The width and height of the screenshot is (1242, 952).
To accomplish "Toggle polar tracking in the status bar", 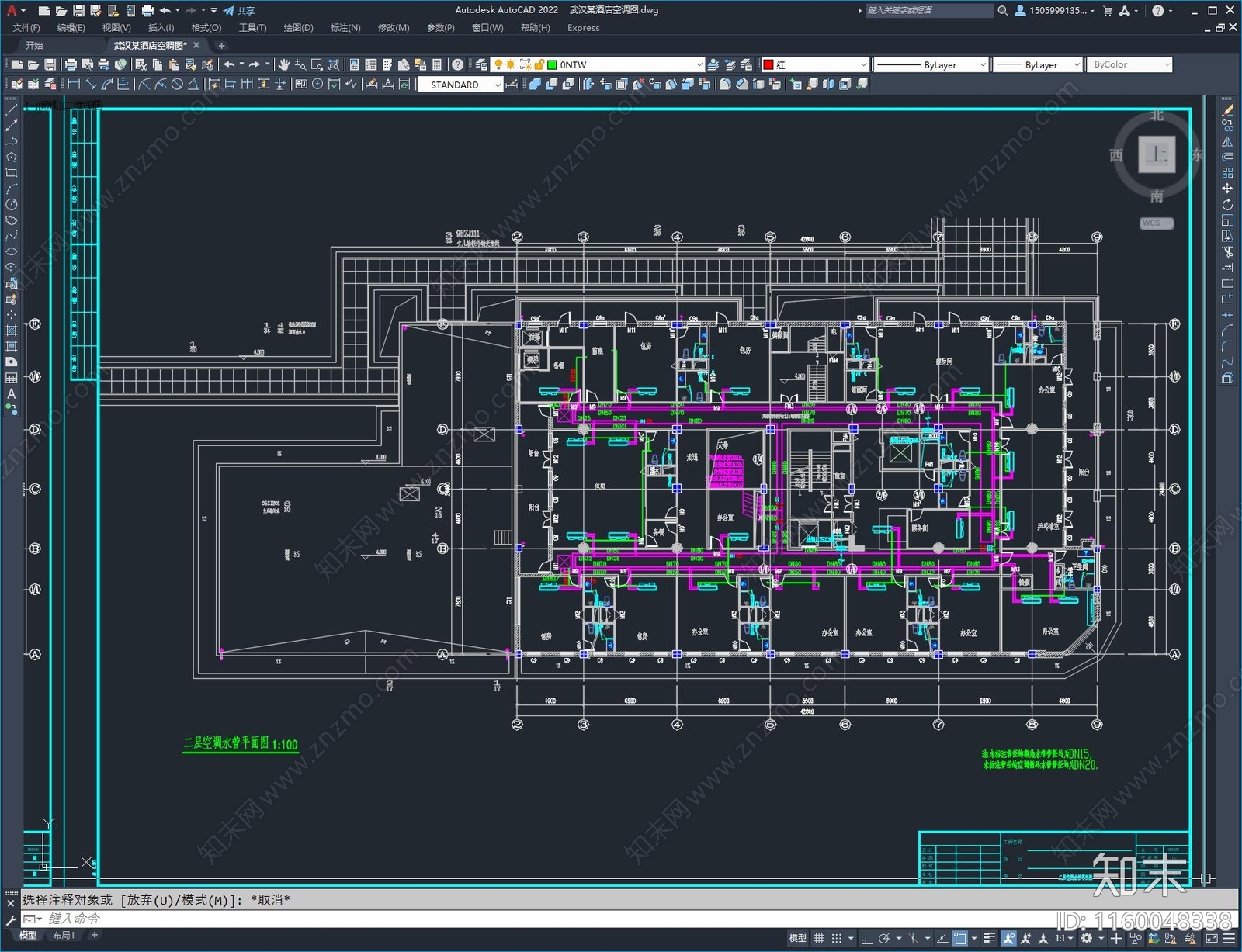I will click(x=884, y=938).
